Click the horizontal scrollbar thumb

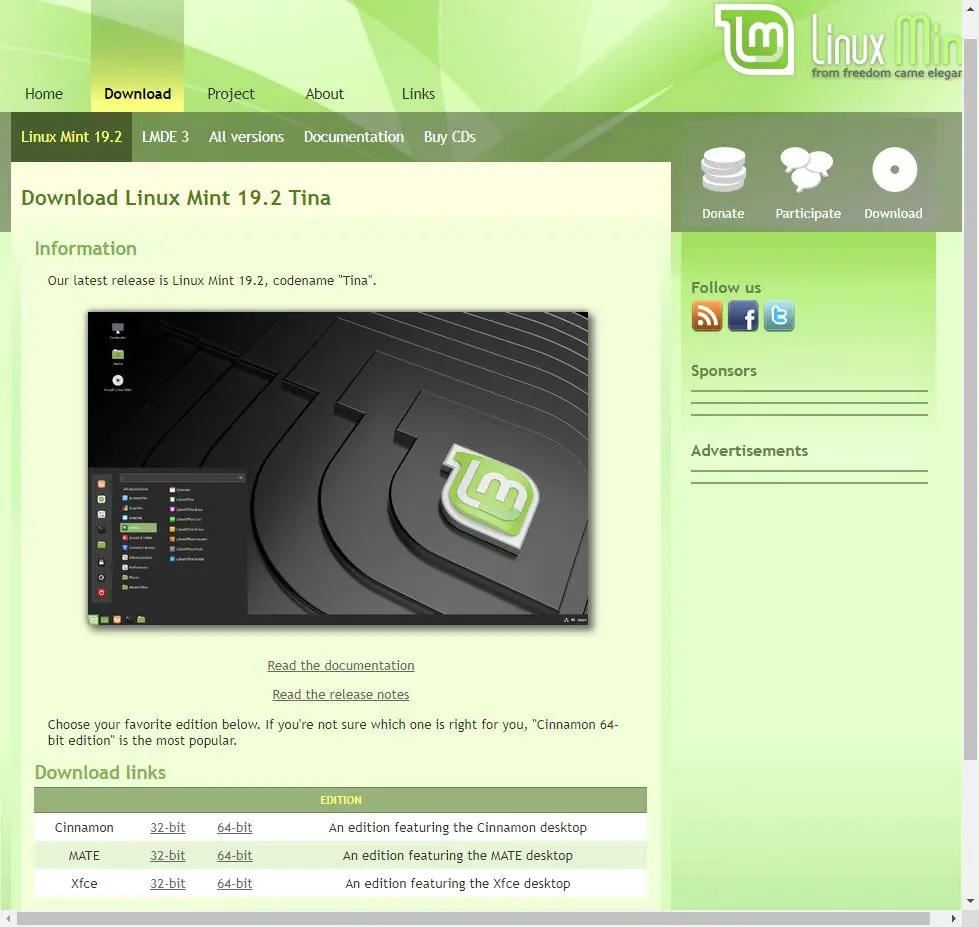point(473,919)
